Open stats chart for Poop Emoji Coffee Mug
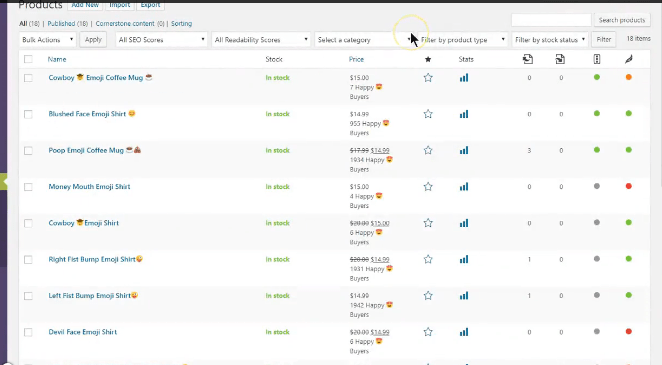Viewport: 662px width, 365px height. pos(464,150)
